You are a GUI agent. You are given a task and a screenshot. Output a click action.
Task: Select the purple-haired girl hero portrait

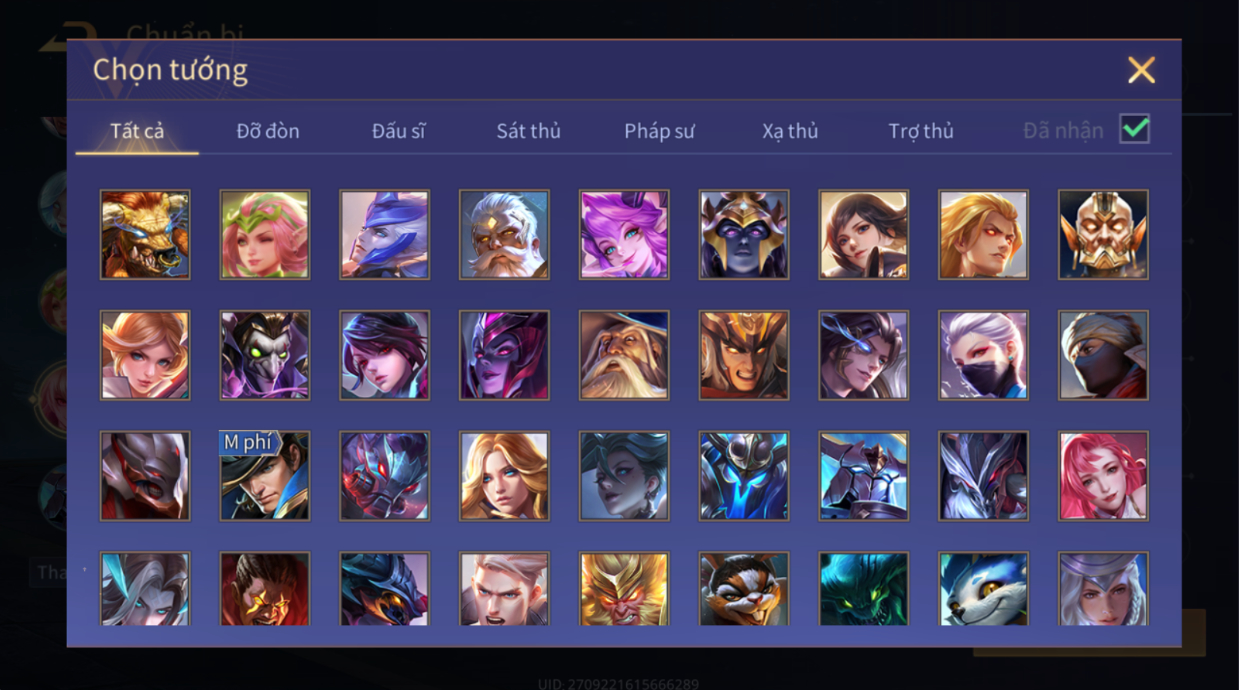[x=624, y=234]
